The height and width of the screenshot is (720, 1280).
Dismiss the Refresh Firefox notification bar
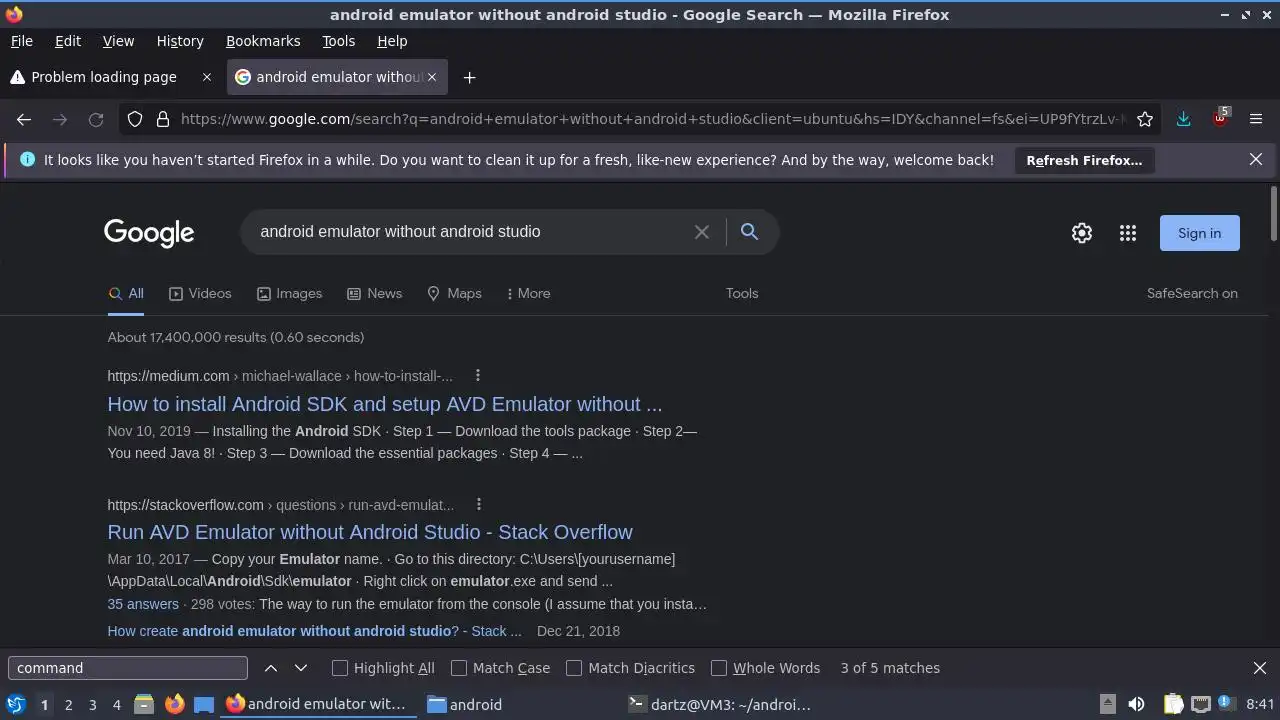point(1256,159)
